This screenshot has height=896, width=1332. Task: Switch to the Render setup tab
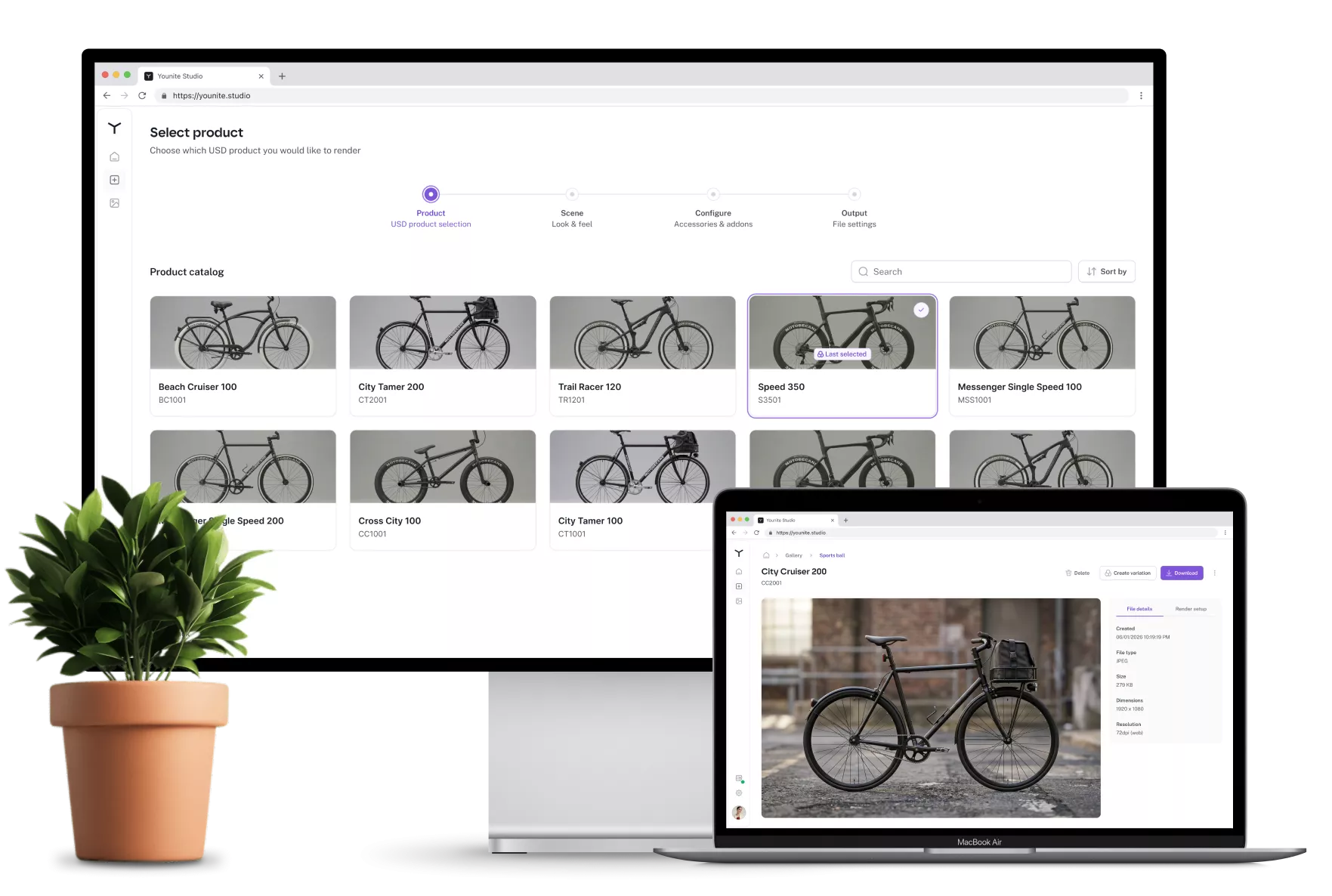point(1191,609)
